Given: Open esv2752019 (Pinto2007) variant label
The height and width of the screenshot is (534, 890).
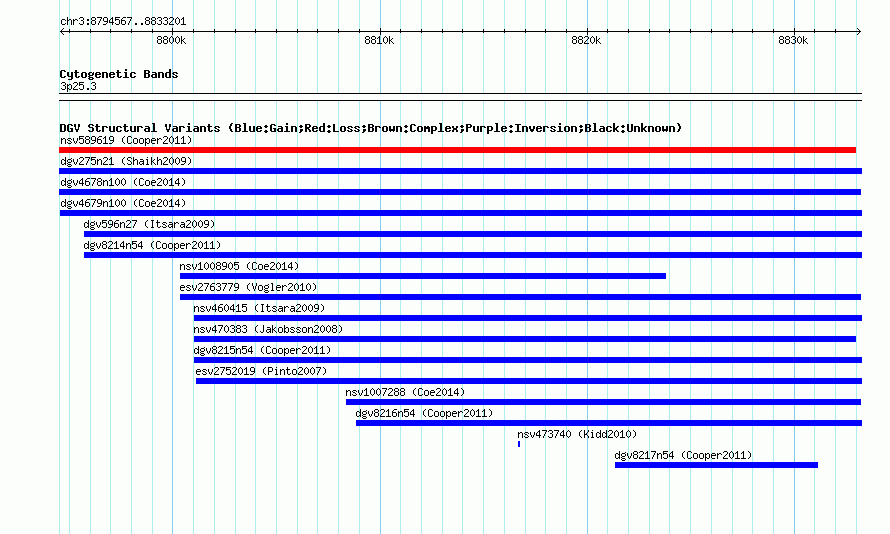Looking at the screenshot, I should [261, 371].
